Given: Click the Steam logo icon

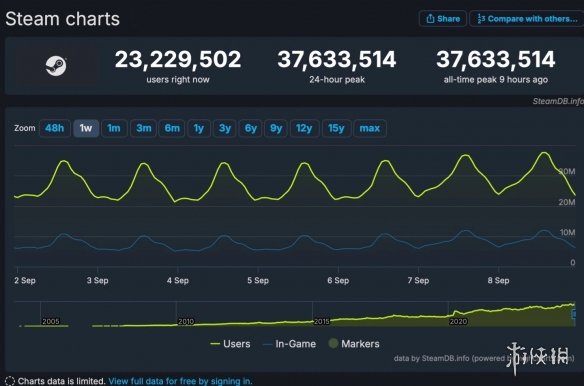Looking at the screenshot, I should tap(56, 66).
